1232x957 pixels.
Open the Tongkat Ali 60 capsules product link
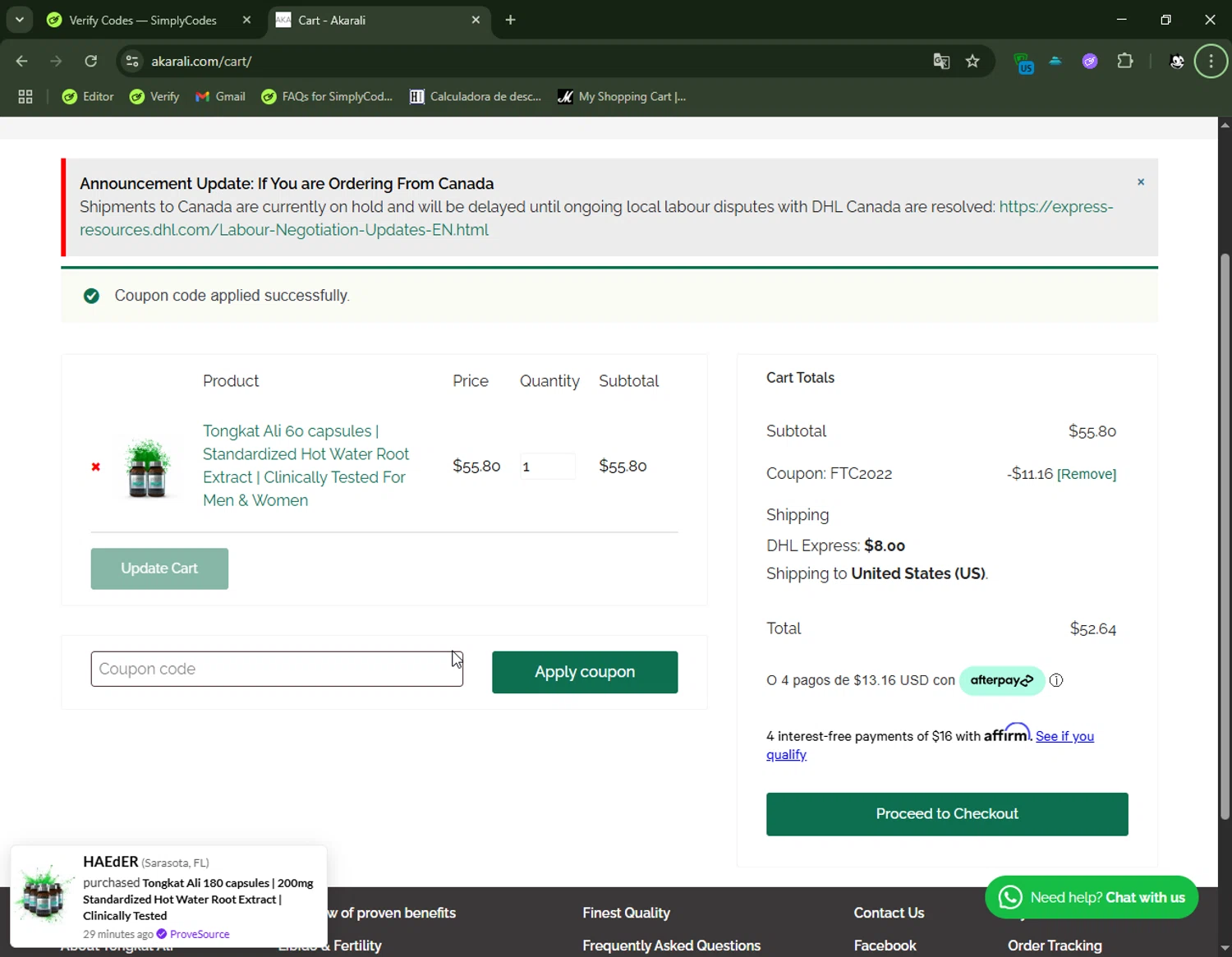[306, 466]
